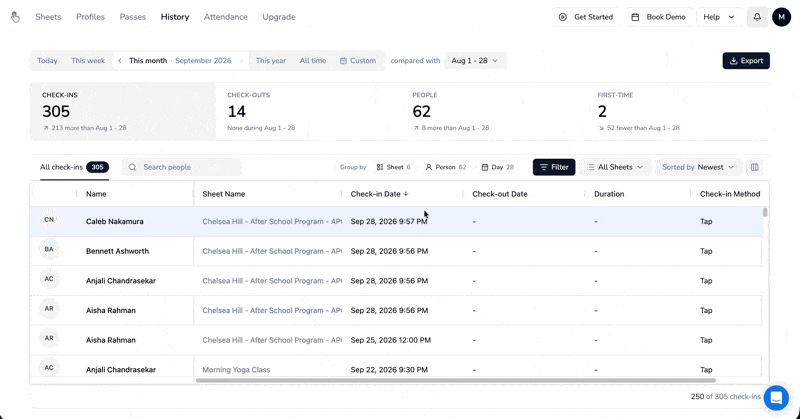The height and width of the screenshot is (419, 800).
Task: Open the Morning Yoga Class sheet link
Action: tap(236, 369)
